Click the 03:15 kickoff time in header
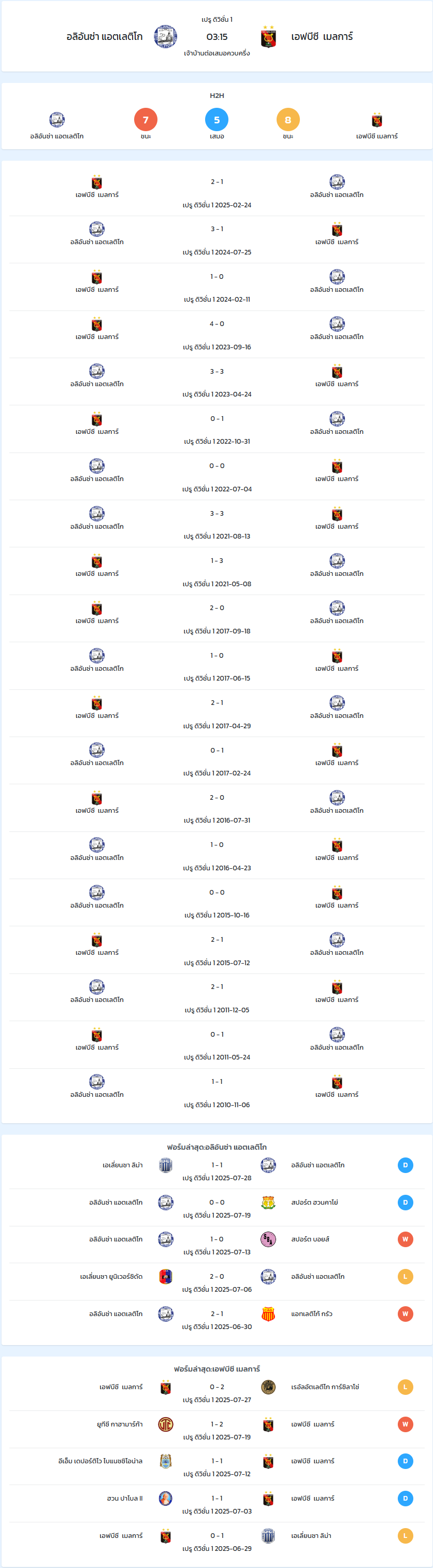The width and height of the screenshot is (433, 1568). click(216, 36)
